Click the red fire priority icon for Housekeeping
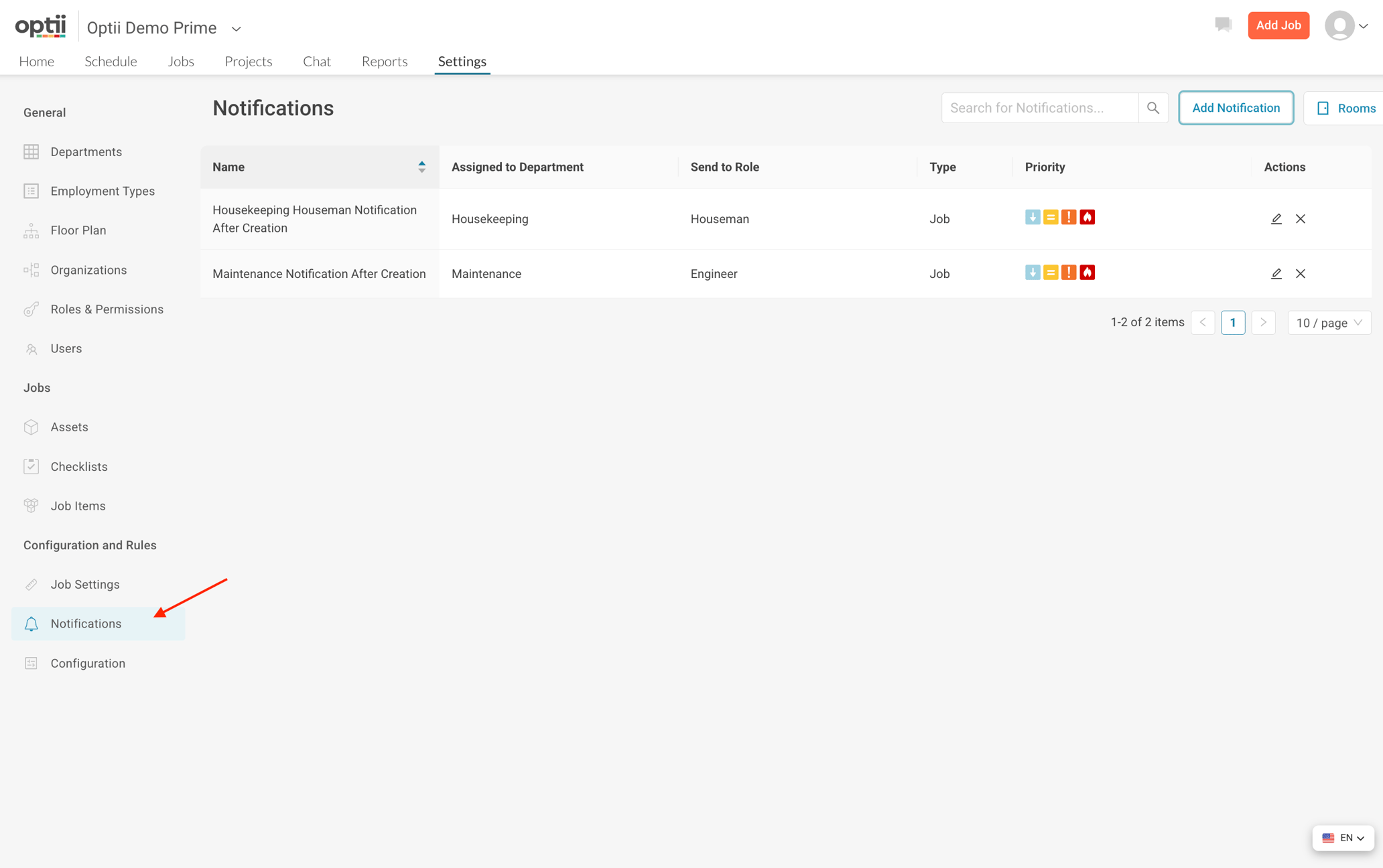Viewport: 1383px width, 868px height. tap(1087, 218)
